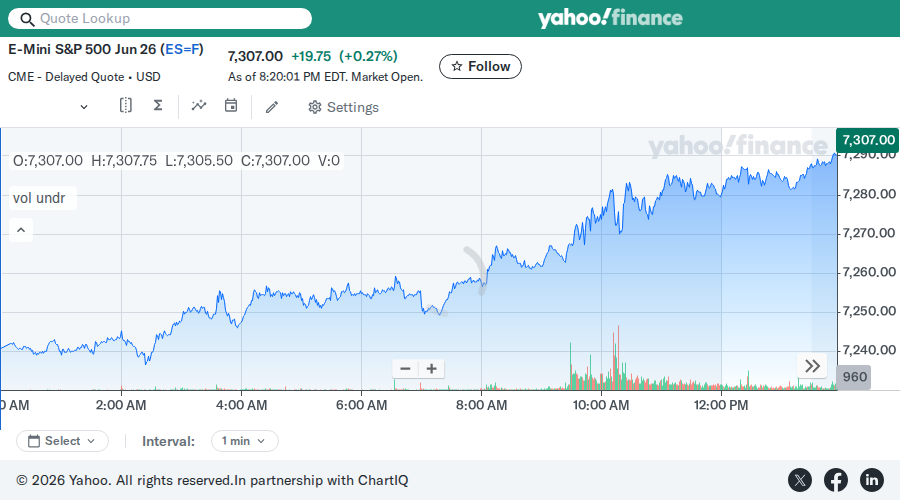Open the Facebook social icon
The height and width of the screenshot is (500, 900).
click(836, 480)
